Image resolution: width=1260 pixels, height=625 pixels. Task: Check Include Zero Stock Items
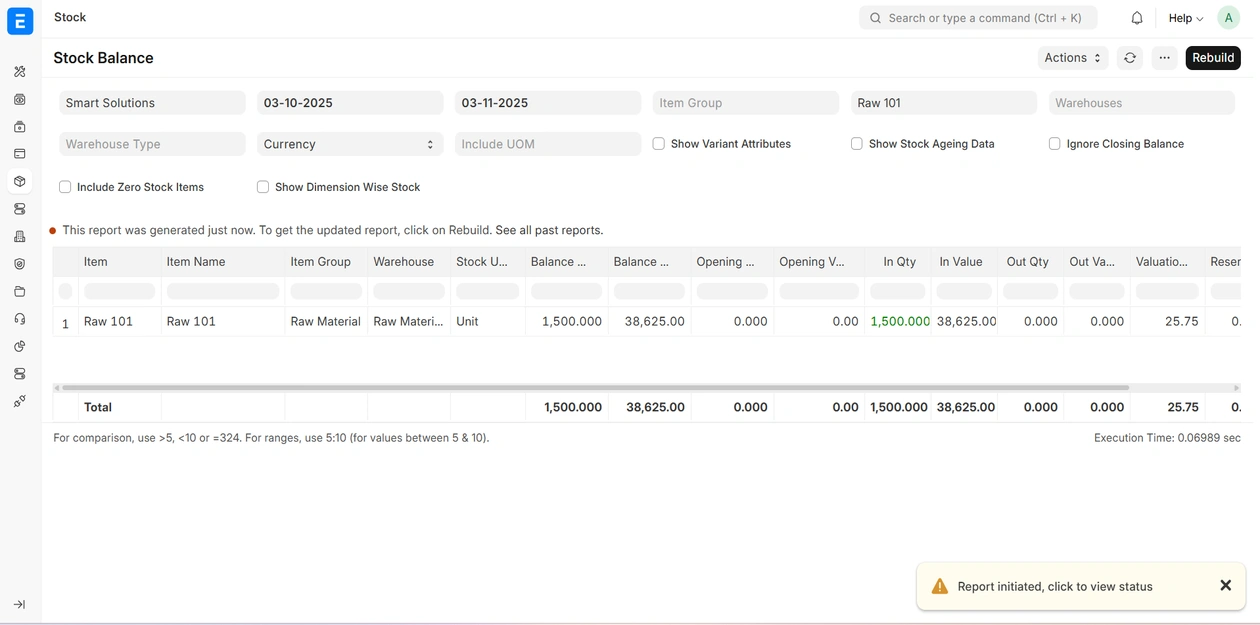pyautogui.click(x=65, y=187)
